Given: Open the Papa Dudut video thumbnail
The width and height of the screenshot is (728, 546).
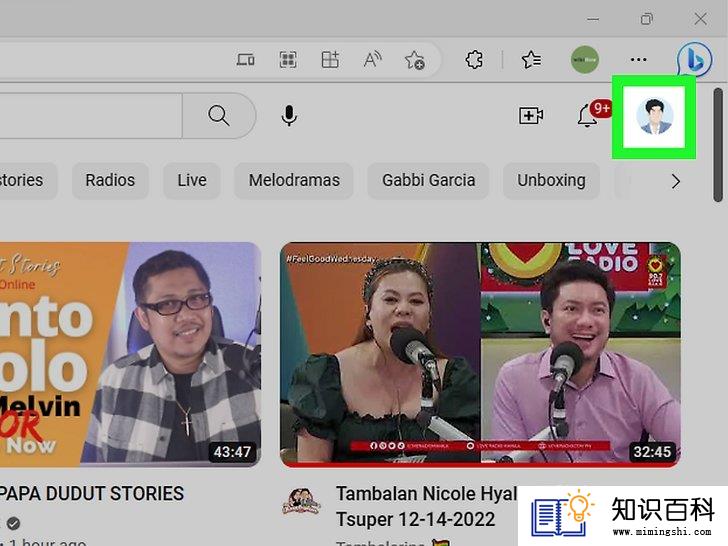Looking at the screenshot, I should [x=130, y=354].
